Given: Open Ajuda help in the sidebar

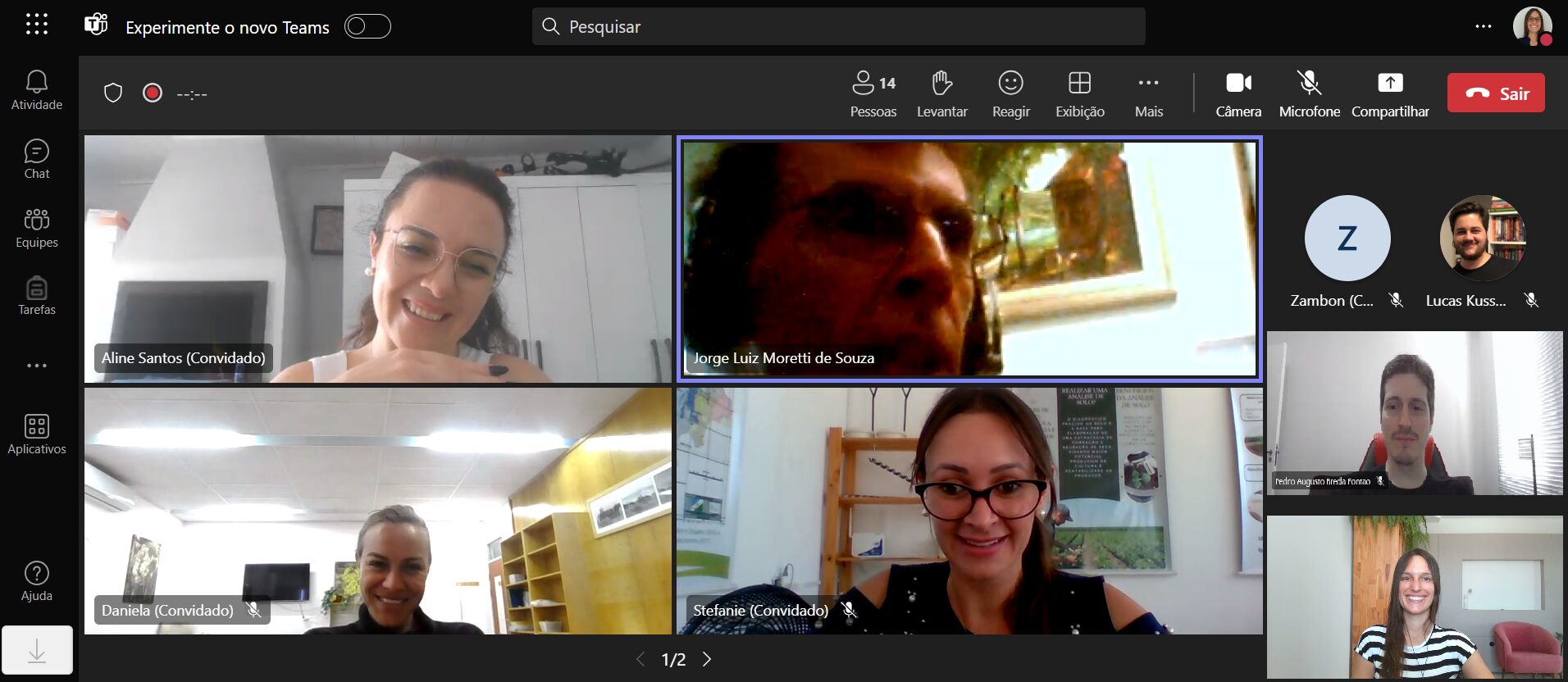Looking at the screenshot, I should click(x=37, y=581).
